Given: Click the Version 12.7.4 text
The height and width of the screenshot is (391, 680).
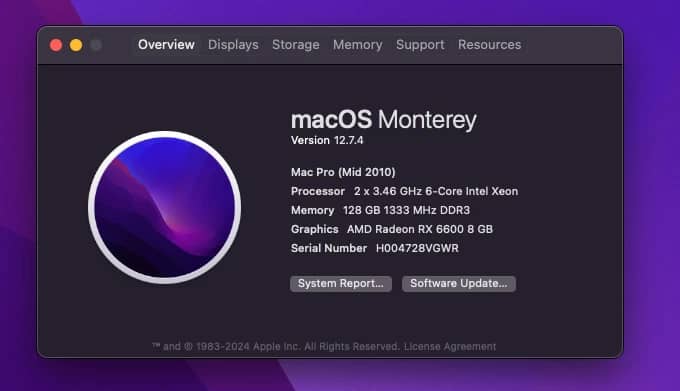Looking at the screenshot, I should pyautogui.click(x=327, y=140).
